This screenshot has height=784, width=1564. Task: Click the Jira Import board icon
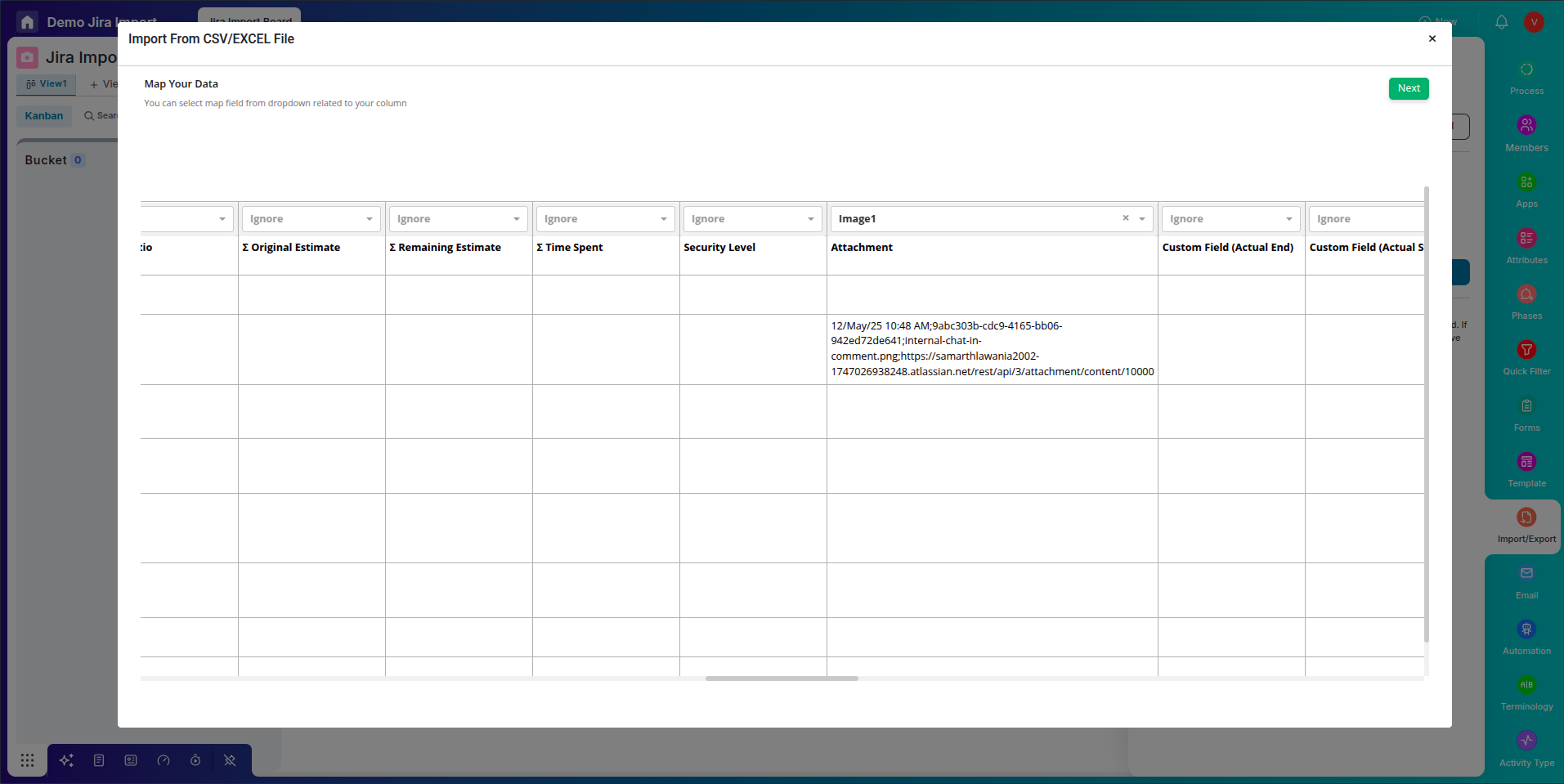(x=28, y=57)
